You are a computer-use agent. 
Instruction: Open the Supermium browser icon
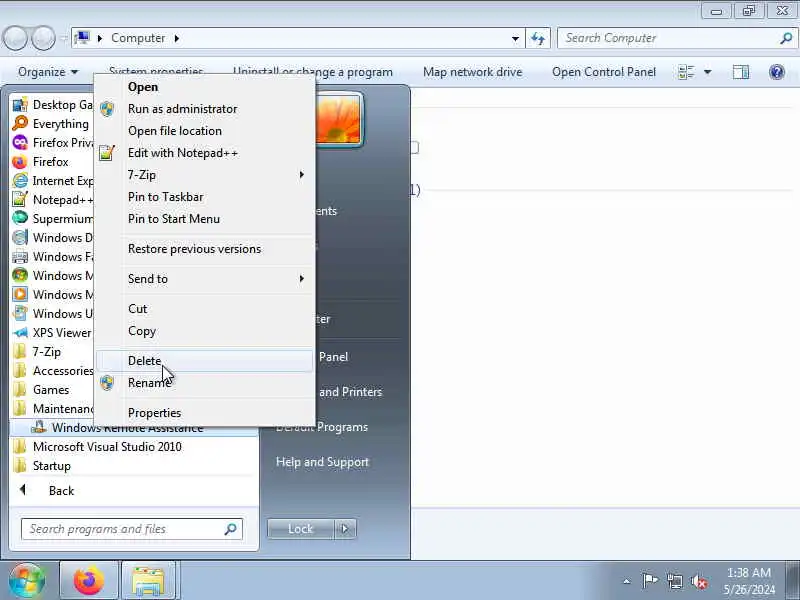point(20,218)
